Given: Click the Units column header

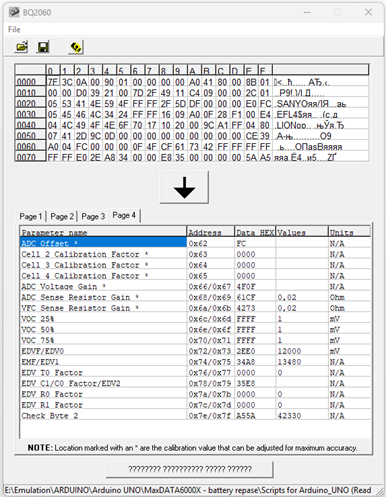Looking at the screenshot, I should point(349,232).
